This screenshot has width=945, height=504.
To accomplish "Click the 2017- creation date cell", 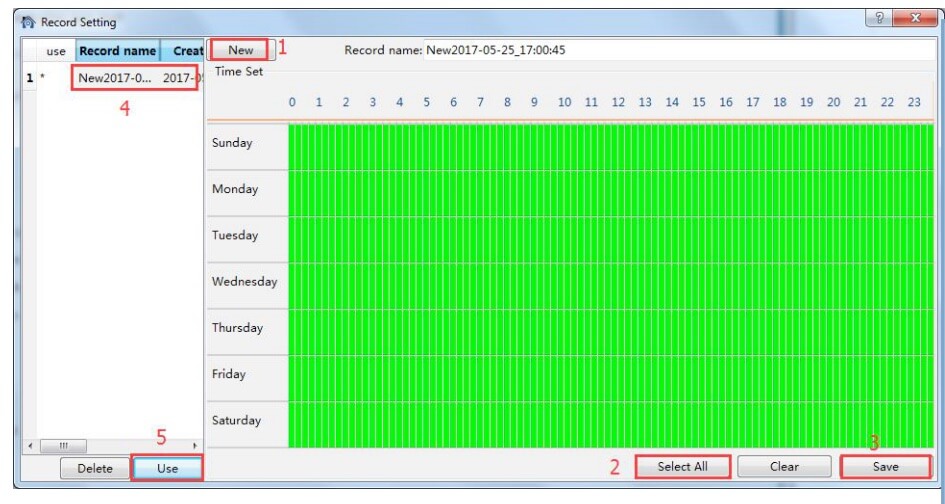I will pyautogui.click(x=180, y=78).
